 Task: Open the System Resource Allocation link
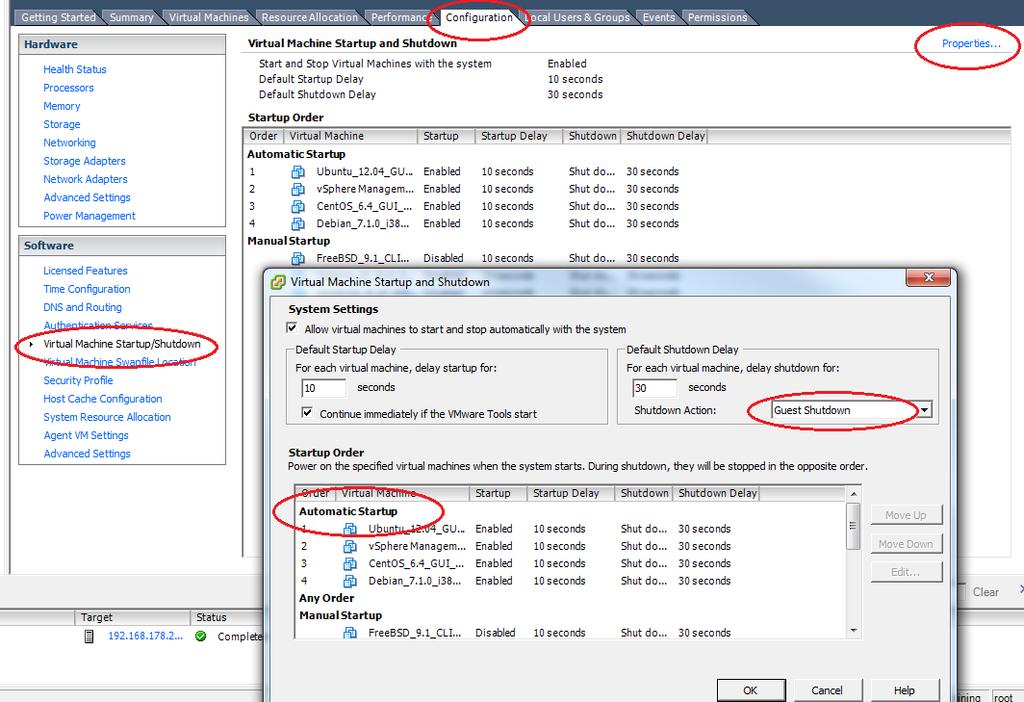coord(107,417)
